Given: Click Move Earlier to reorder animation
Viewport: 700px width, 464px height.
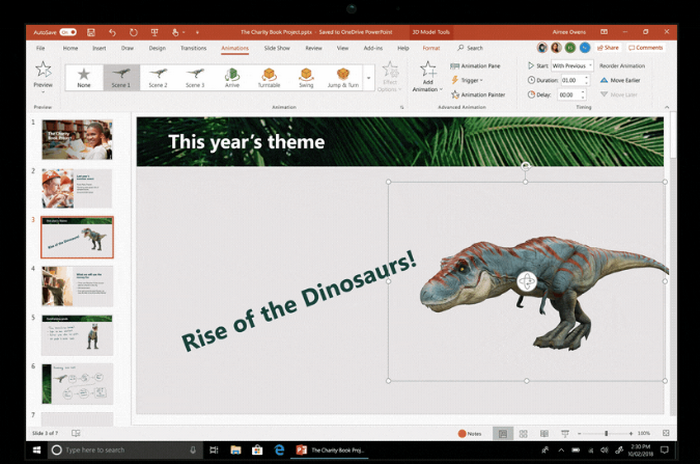Looking at the screenshot, I should (620, 80).
